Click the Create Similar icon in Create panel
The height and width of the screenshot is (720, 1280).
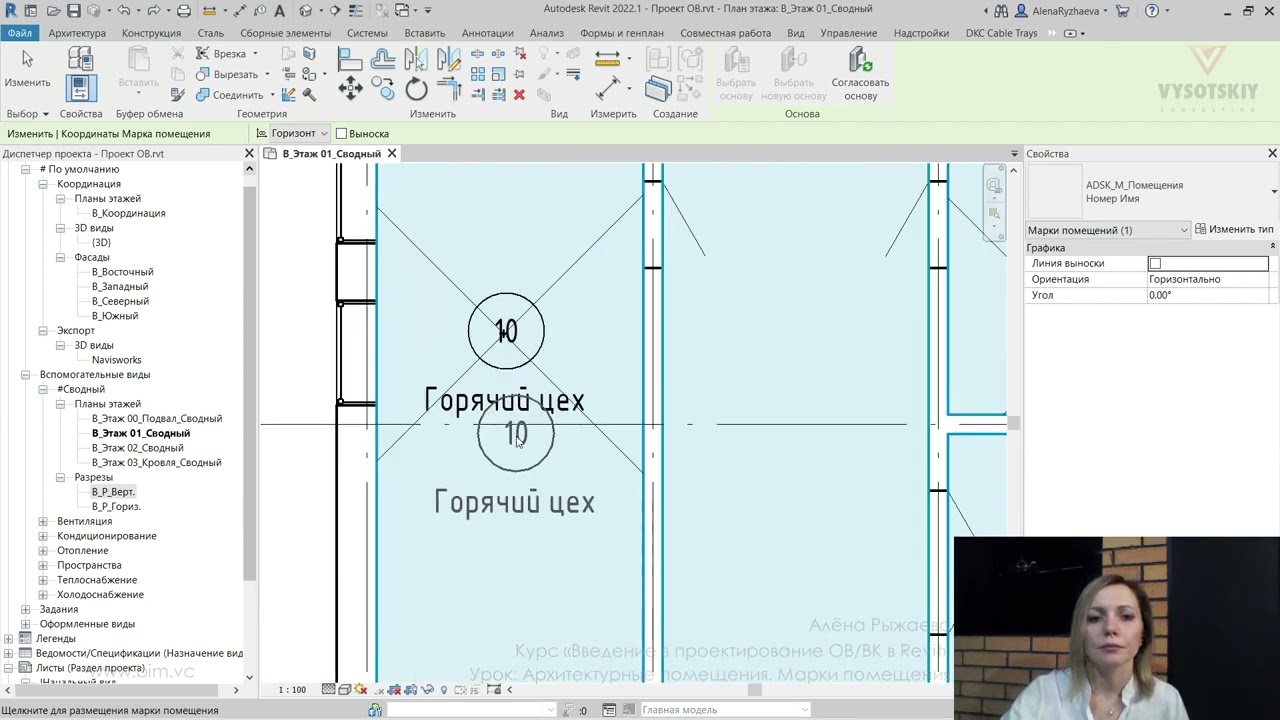pos(658,90)
